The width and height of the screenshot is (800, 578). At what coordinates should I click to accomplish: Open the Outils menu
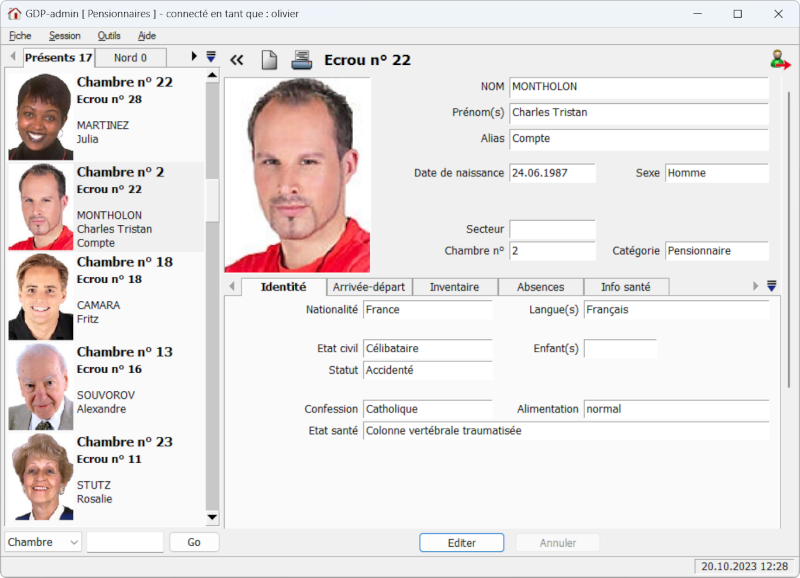coord(109,35)
